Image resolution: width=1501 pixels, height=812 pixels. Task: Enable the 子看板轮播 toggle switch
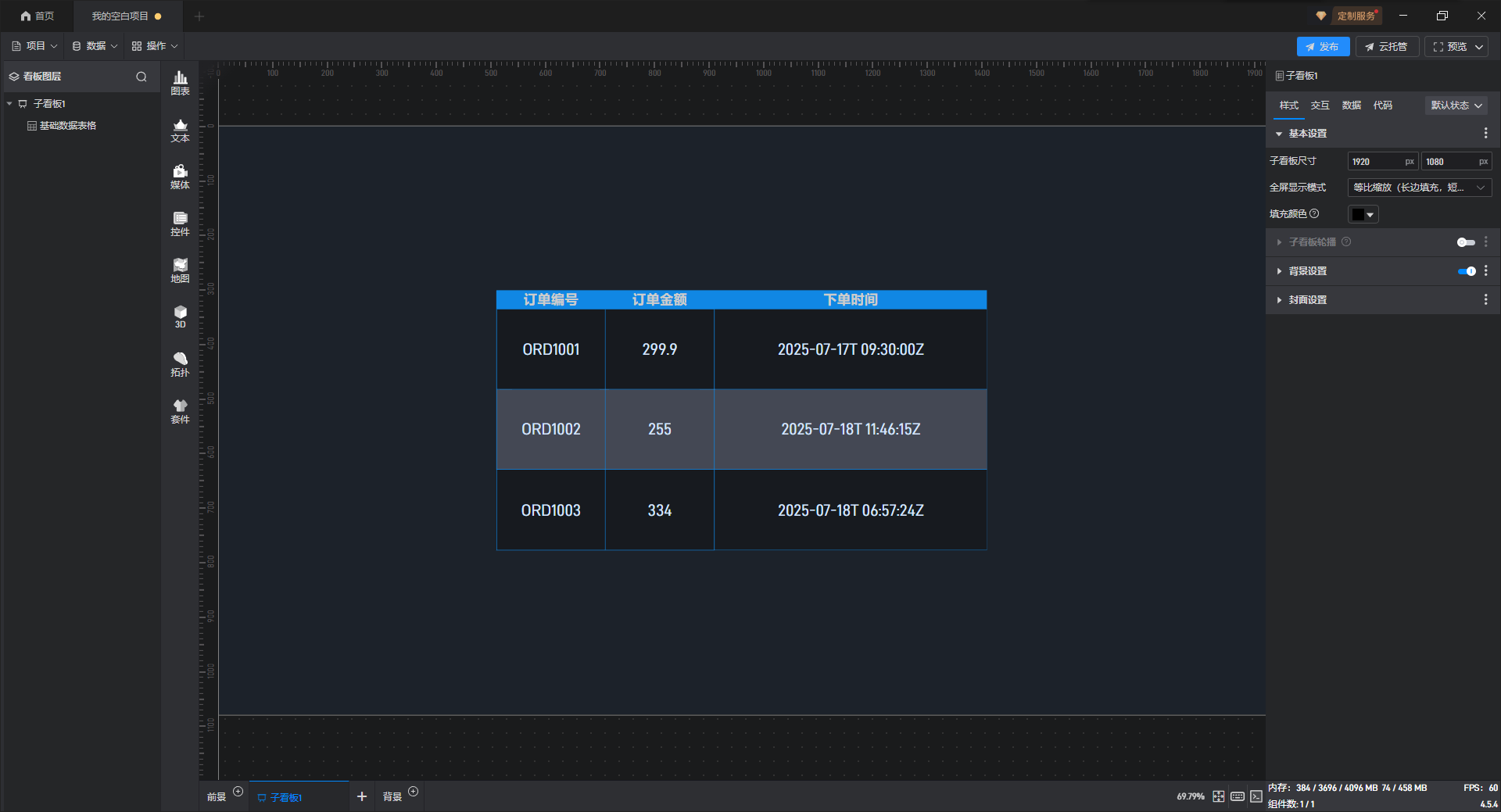tap(1466, 242)
